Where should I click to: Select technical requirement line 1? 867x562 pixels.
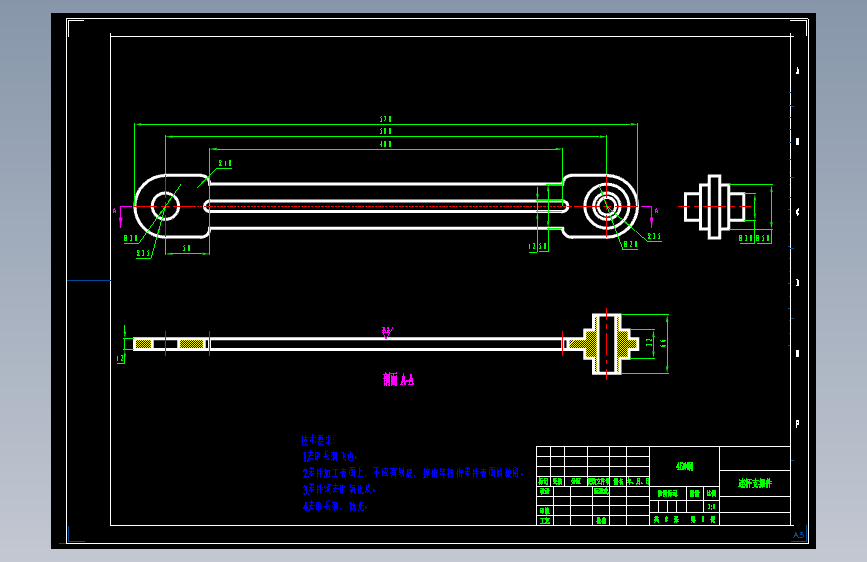click(x=330, y=456)
